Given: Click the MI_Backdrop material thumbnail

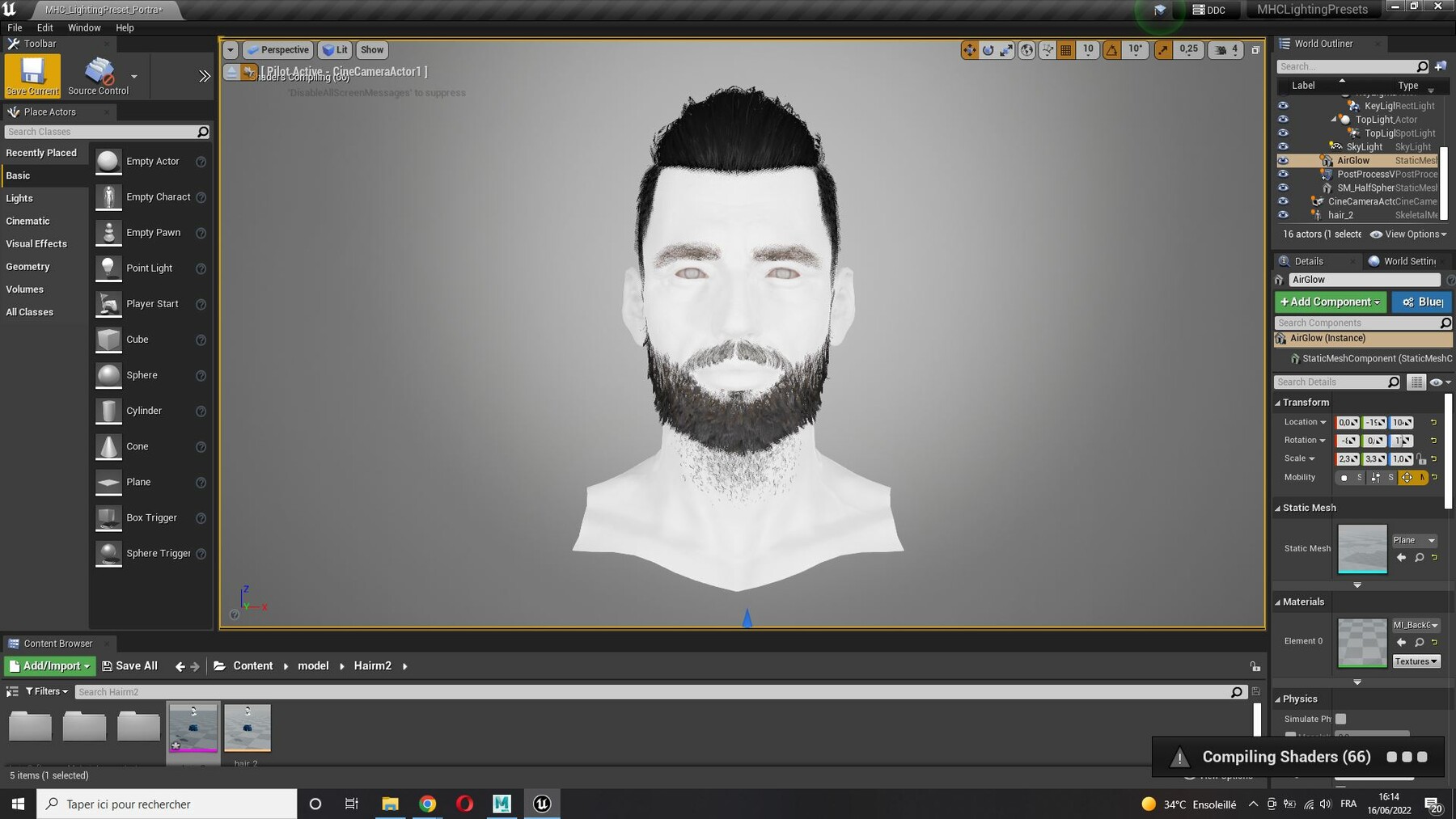Looking at the screenshot, I should pos(1362,643).
